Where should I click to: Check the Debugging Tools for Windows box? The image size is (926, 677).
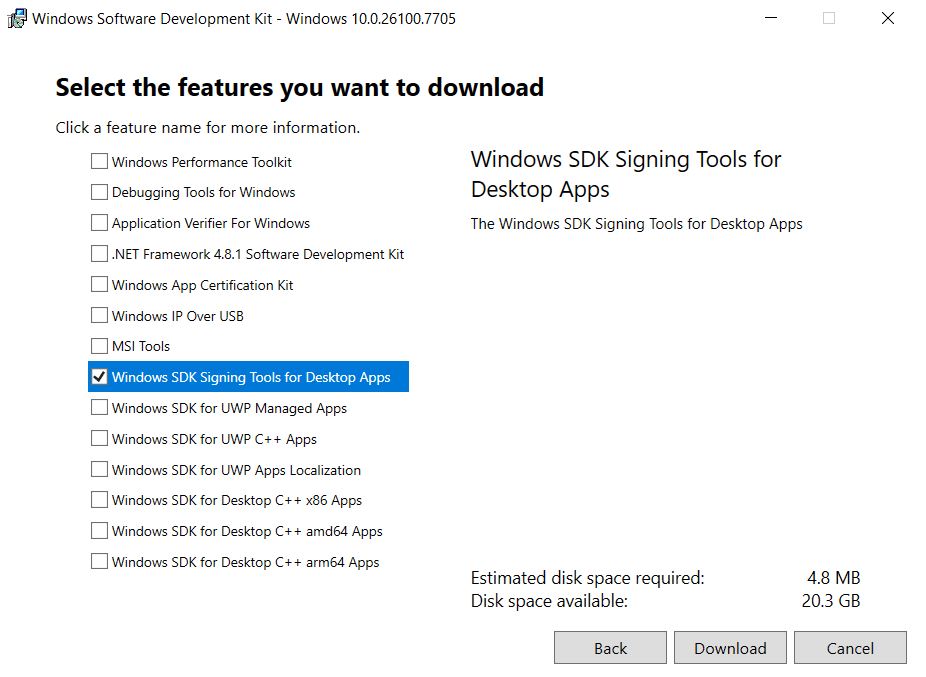point(99,192)
